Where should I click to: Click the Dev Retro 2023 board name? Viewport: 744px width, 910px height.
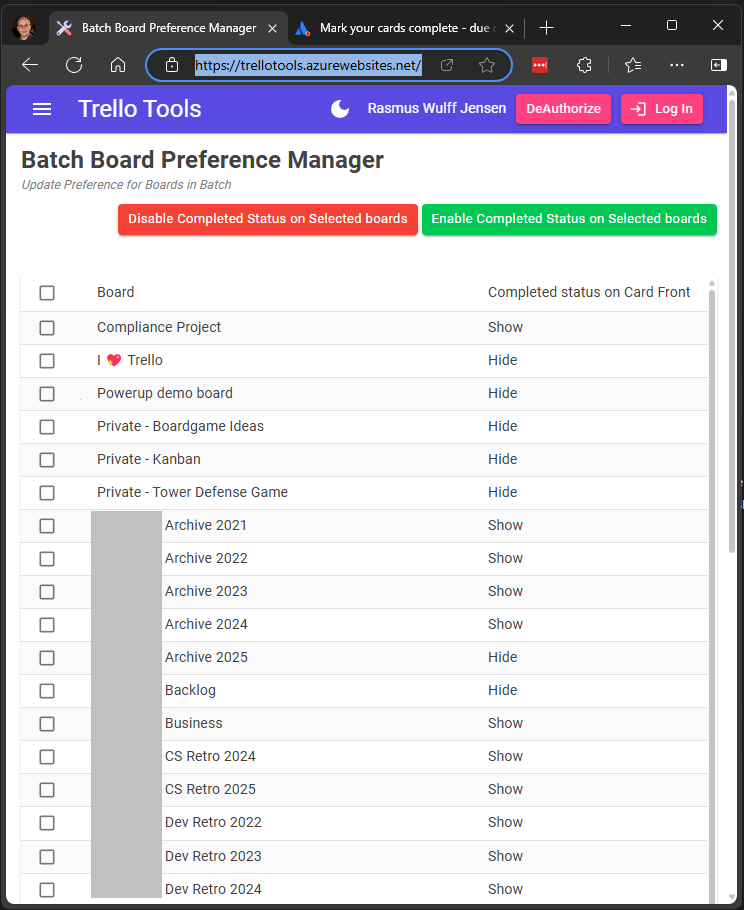(x=213, y=856)
